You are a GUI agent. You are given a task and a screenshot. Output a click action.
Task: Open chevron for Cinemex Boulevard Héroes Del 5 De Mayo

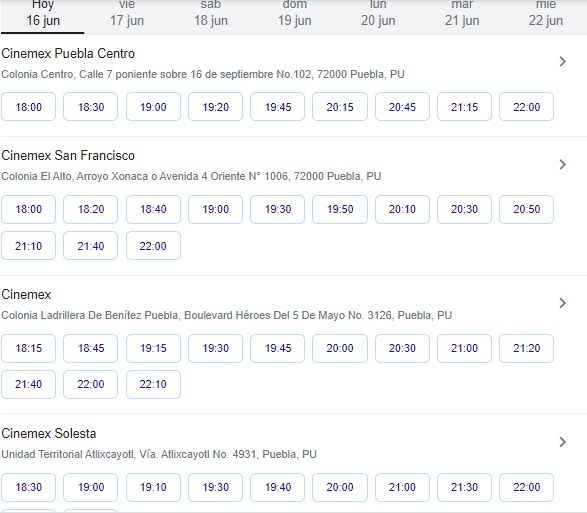(562, 303)
